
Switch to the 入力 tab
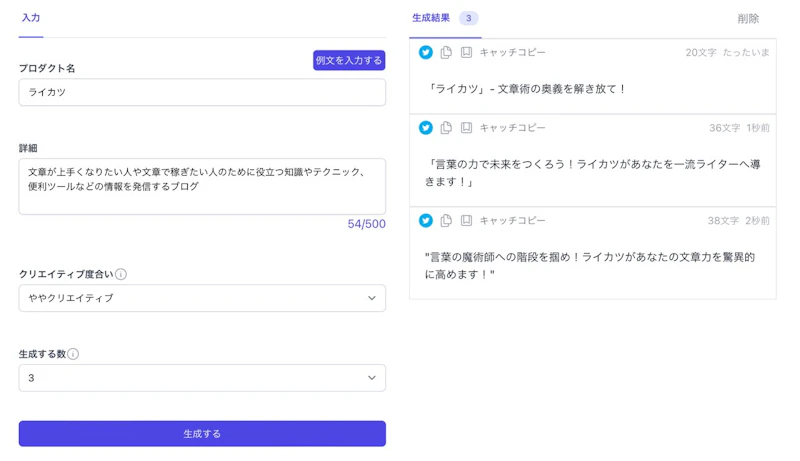point(31,18)
